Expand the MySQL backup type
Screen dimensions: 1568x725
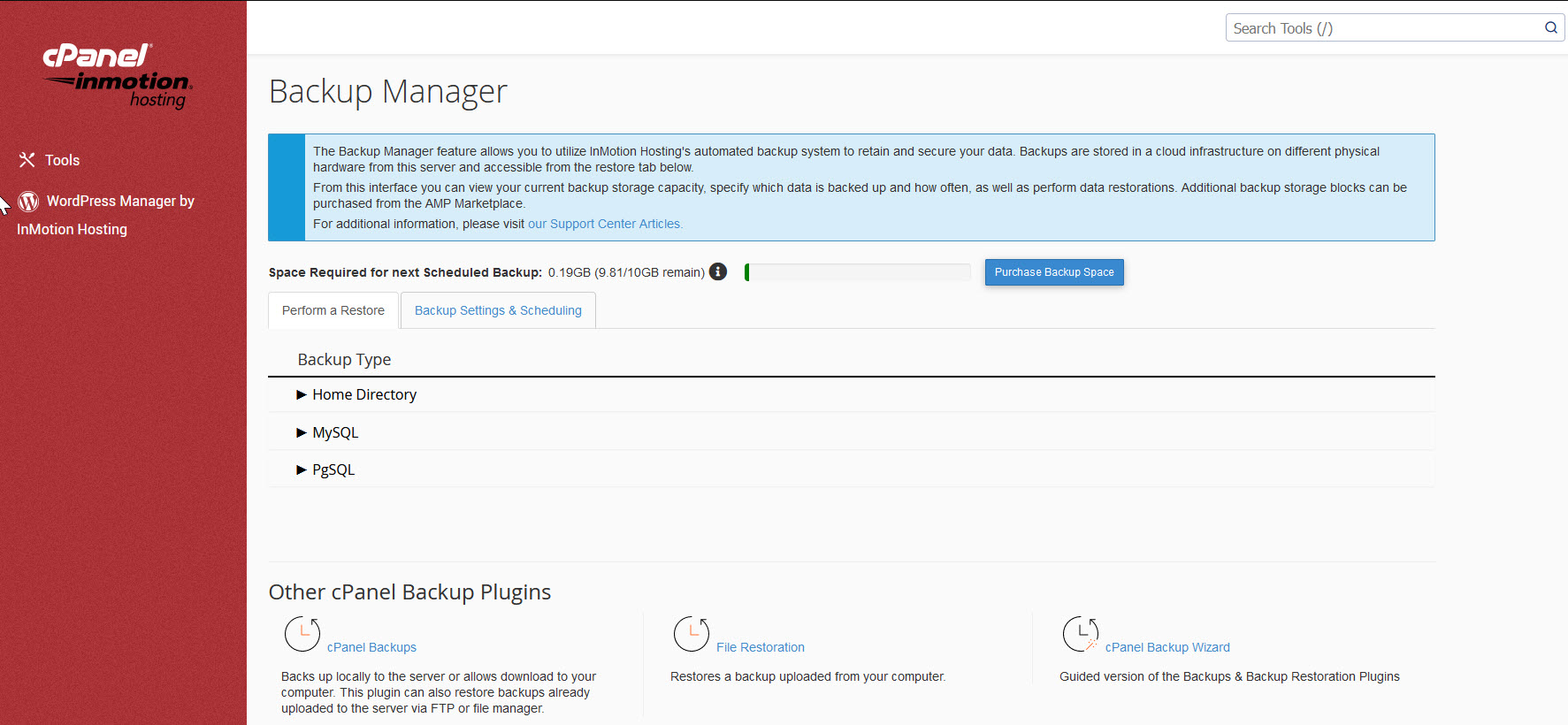(x=334, y=432)
